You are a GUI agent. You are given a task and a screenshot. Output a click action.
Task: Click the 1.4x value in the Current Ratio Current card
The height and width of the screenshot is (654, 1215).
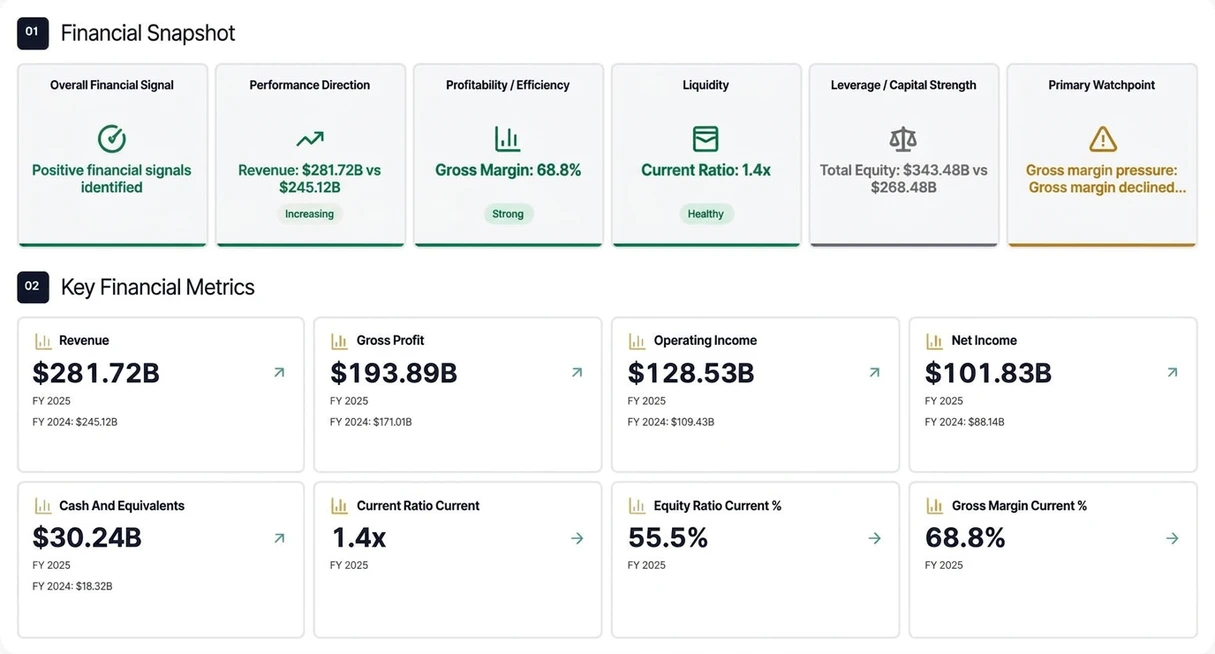(x=358, y=538)
